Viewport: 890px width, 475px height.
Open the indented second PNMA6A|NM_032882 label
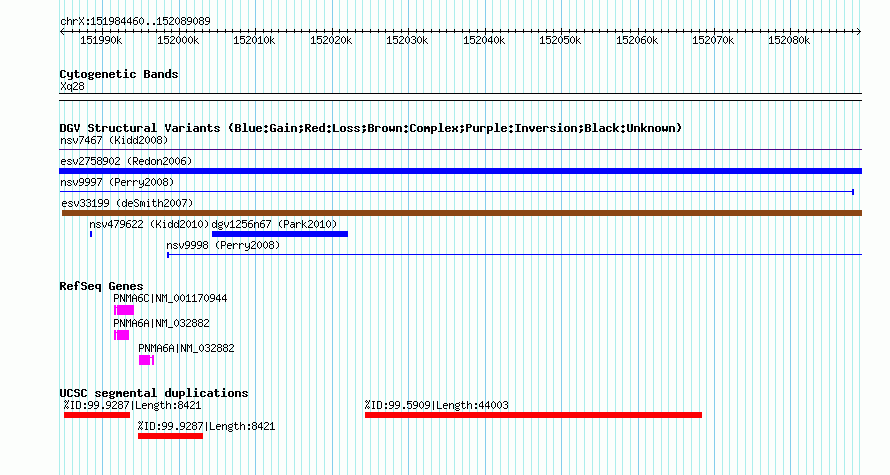click(186, 348)
